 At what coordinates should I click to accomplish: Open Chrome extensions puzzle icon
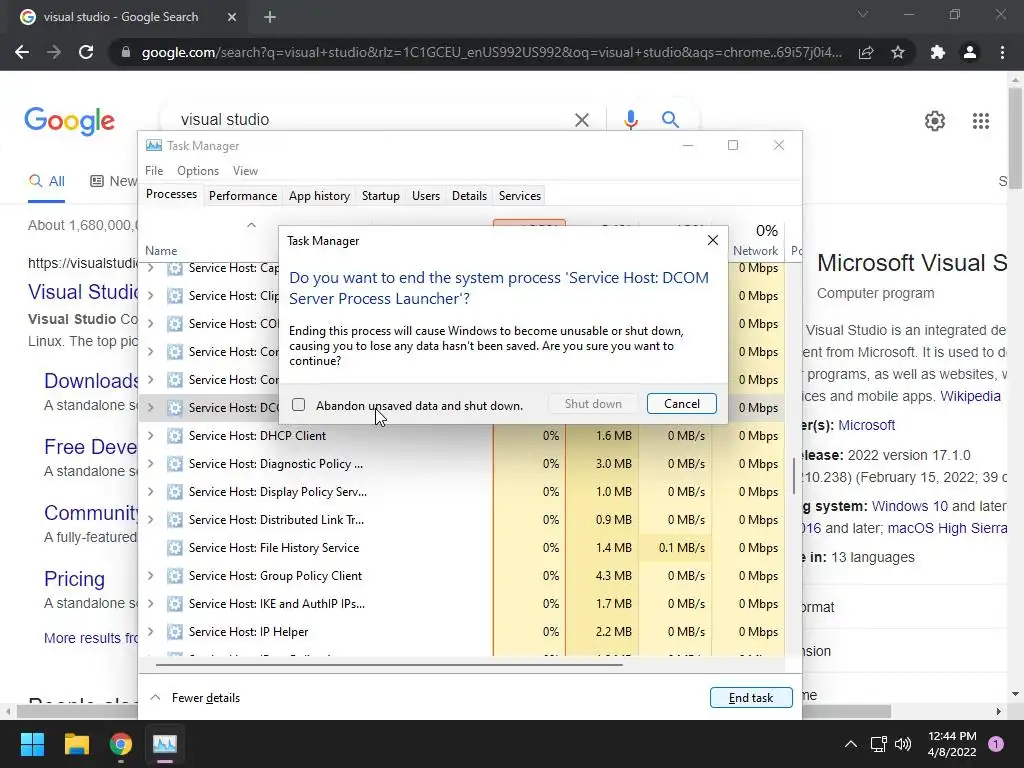point(938,52)
